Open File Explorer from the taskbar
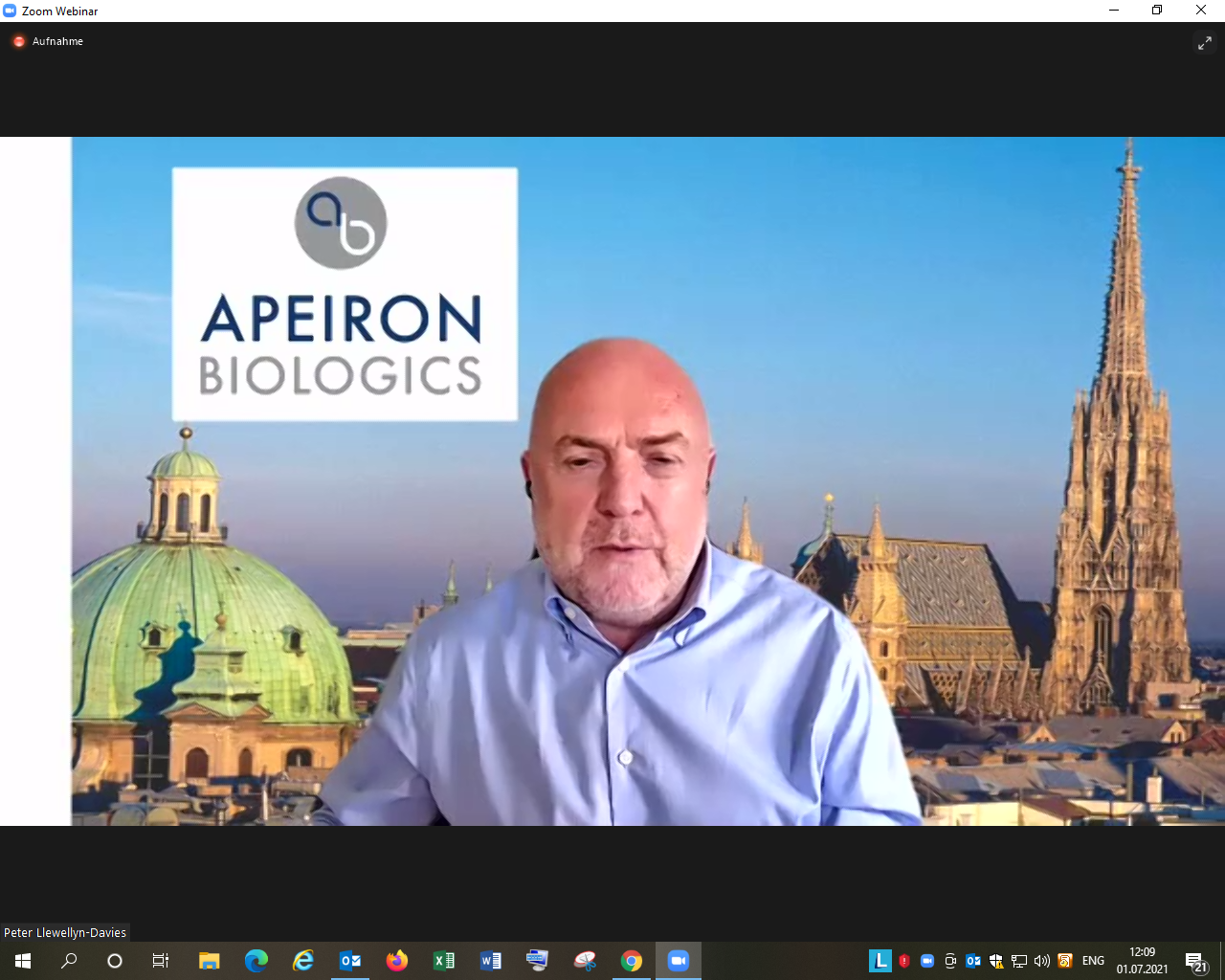Image resolution: width=1225 pixels, height=980 pixels. tap(209, 961)
